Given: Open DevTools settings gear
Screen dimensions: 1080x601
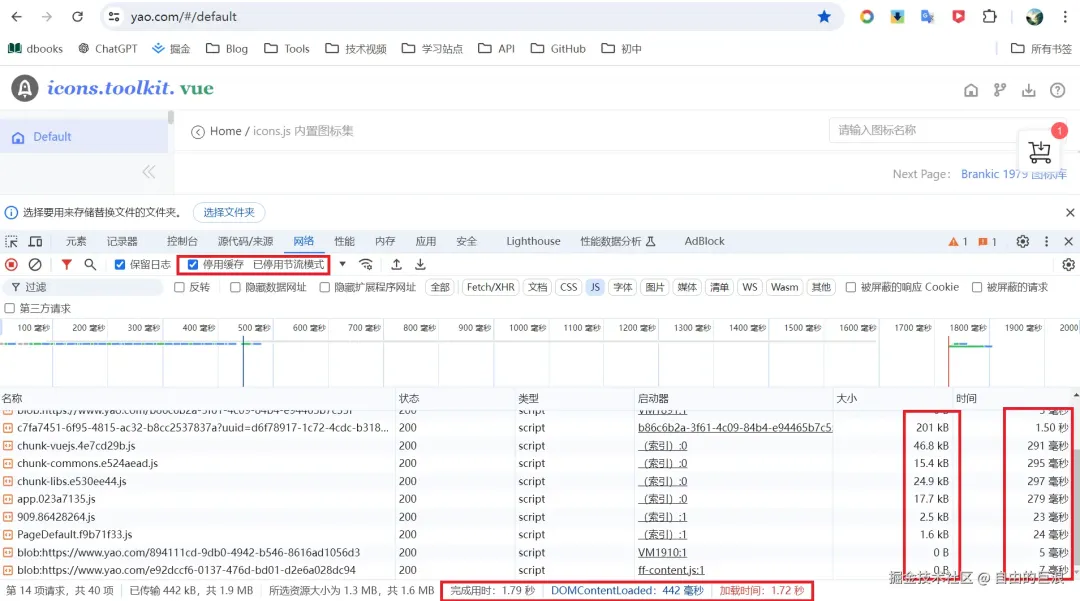Looking at the screenshot, I should (1022, 242).
